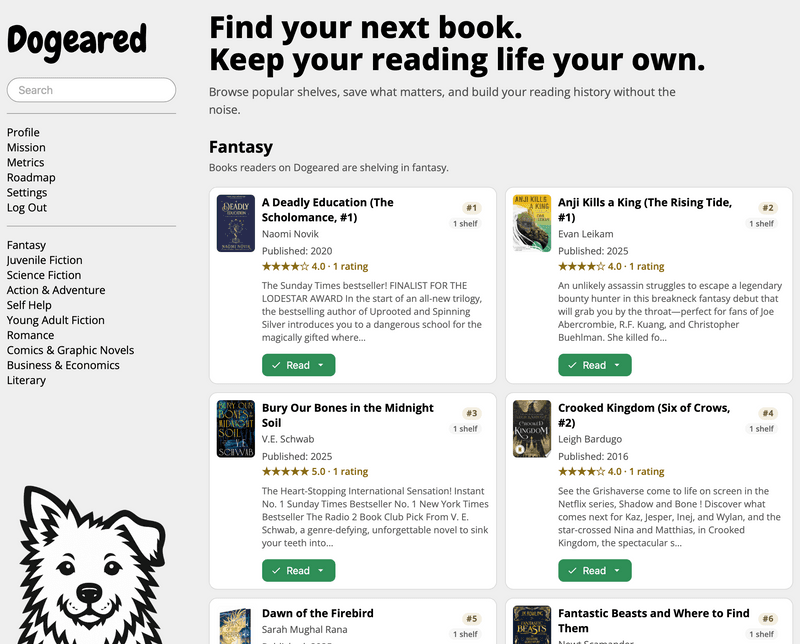Viewport: 800px width, 644px height.
Task: Expand shelf dropdown arrow for Anji Kills a King
Action: pyautogui.click(x=617, y=365)
